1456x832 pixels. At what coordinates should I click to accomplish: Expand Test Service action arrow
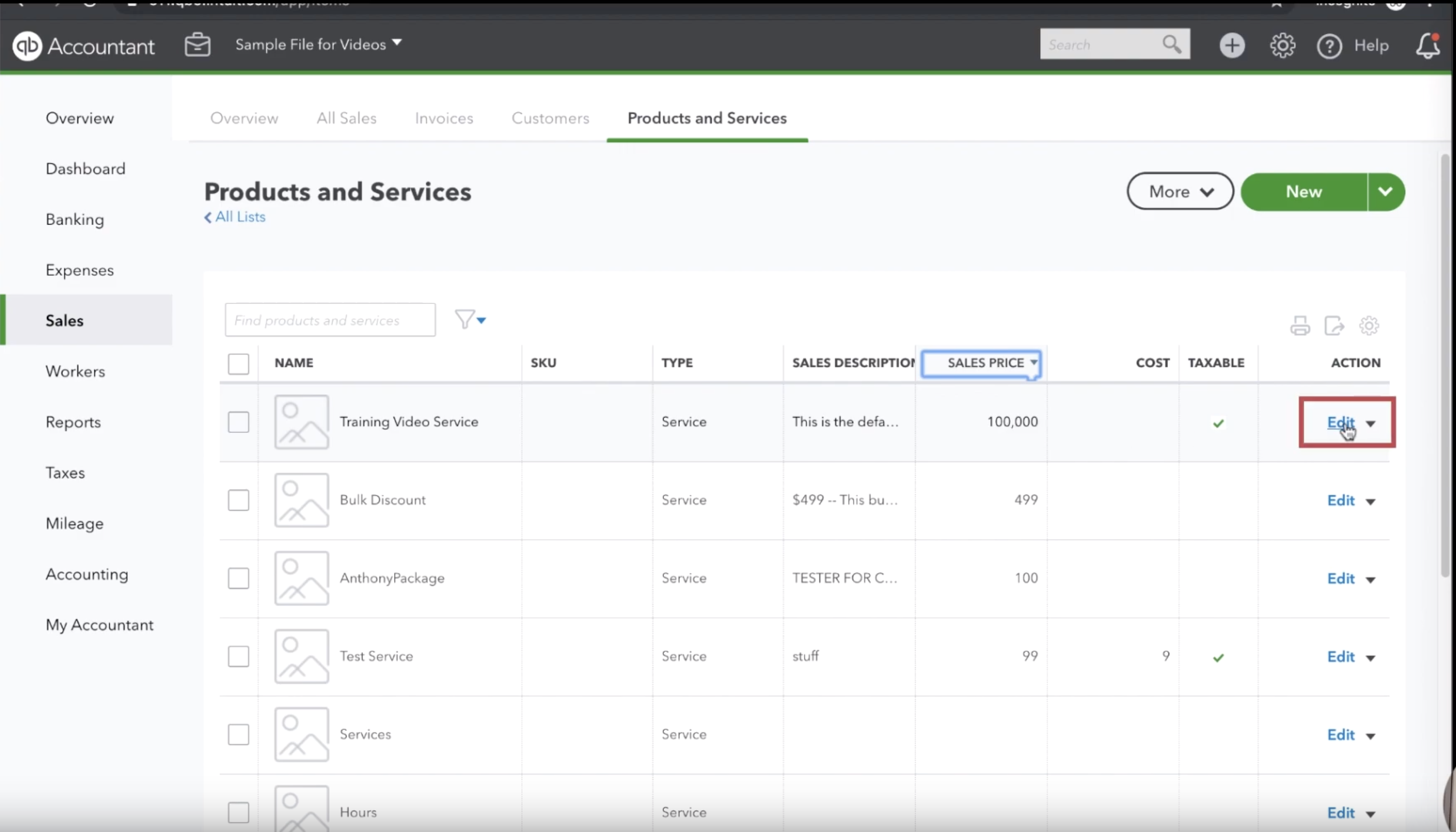point(1370,658)
